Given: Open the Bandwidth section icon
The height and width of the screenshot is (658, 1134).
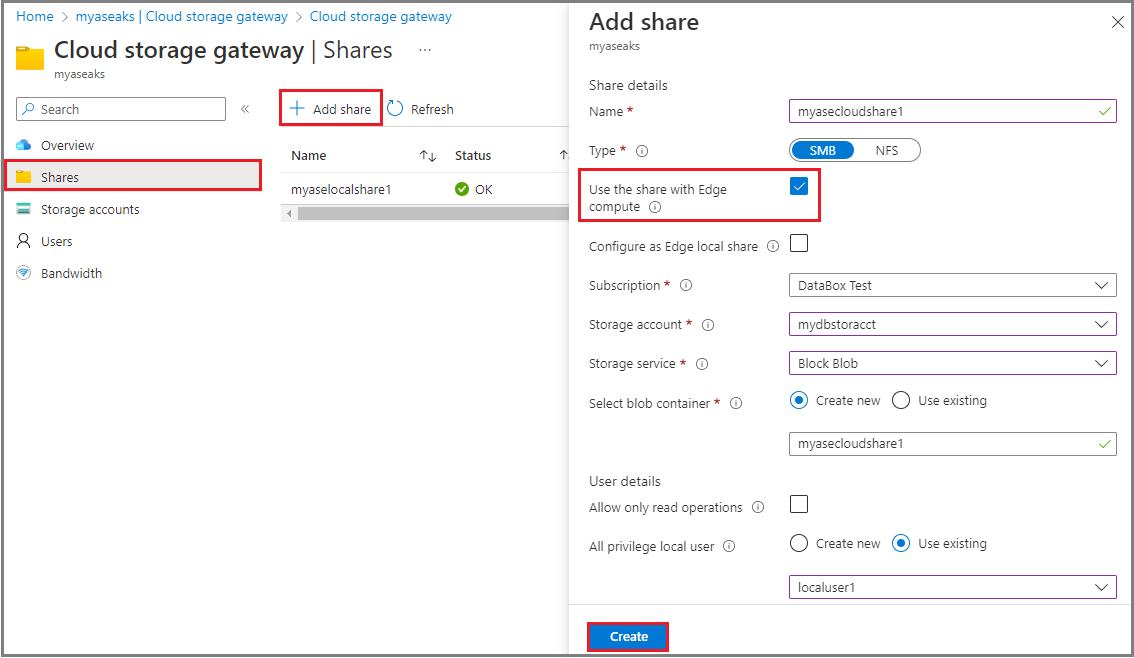Looking at the screenshot, I should tap(22, 273).
